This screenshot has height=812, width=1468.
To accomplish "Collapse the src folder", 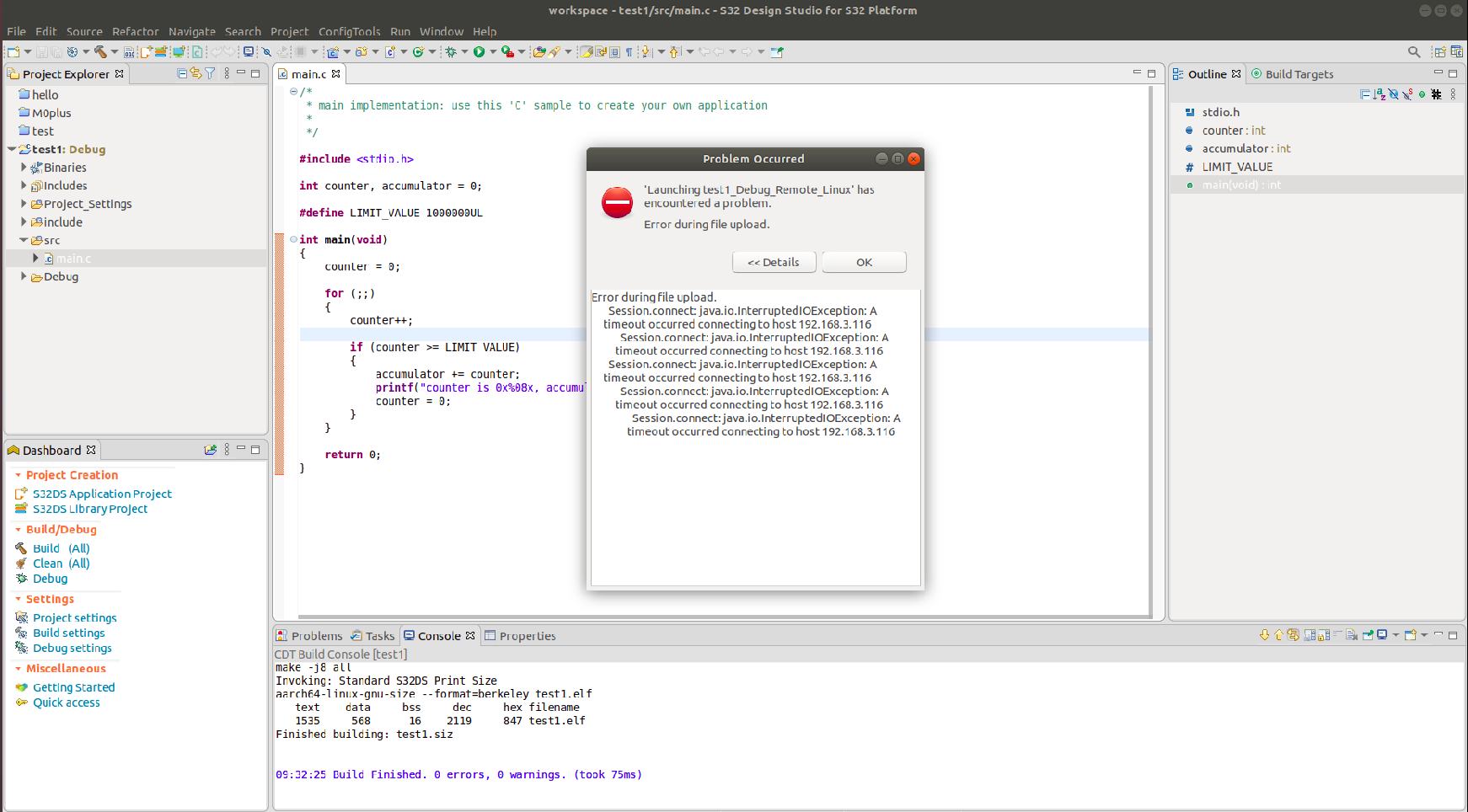I will (24, 240).
